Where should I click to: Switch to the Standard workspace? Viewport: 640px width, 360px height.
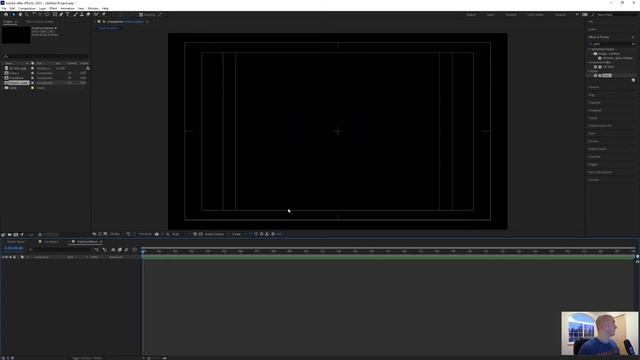tap(511, 15)
